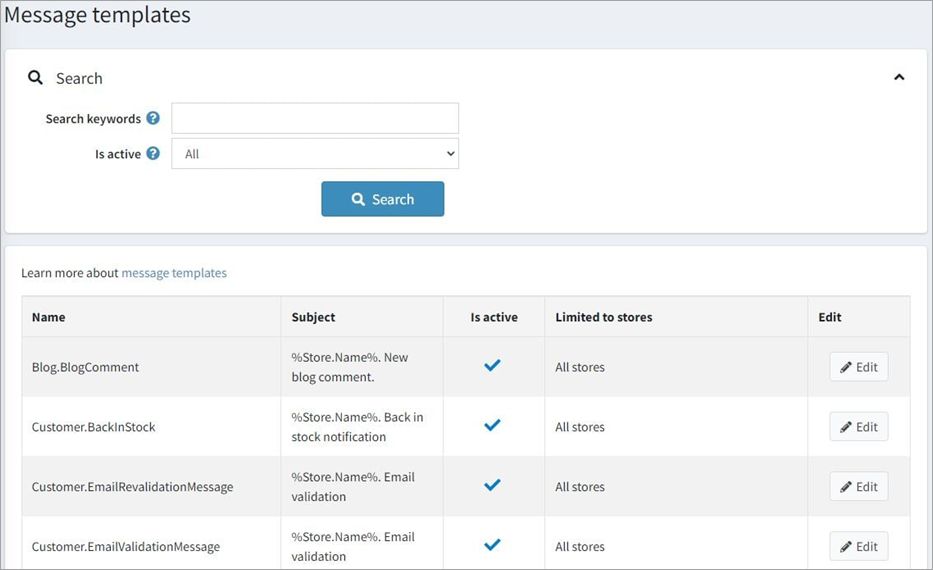Viewport: 933px width, 570px height.
Task: Open the message templates documentation link
Action: click(x=174, y=273)
